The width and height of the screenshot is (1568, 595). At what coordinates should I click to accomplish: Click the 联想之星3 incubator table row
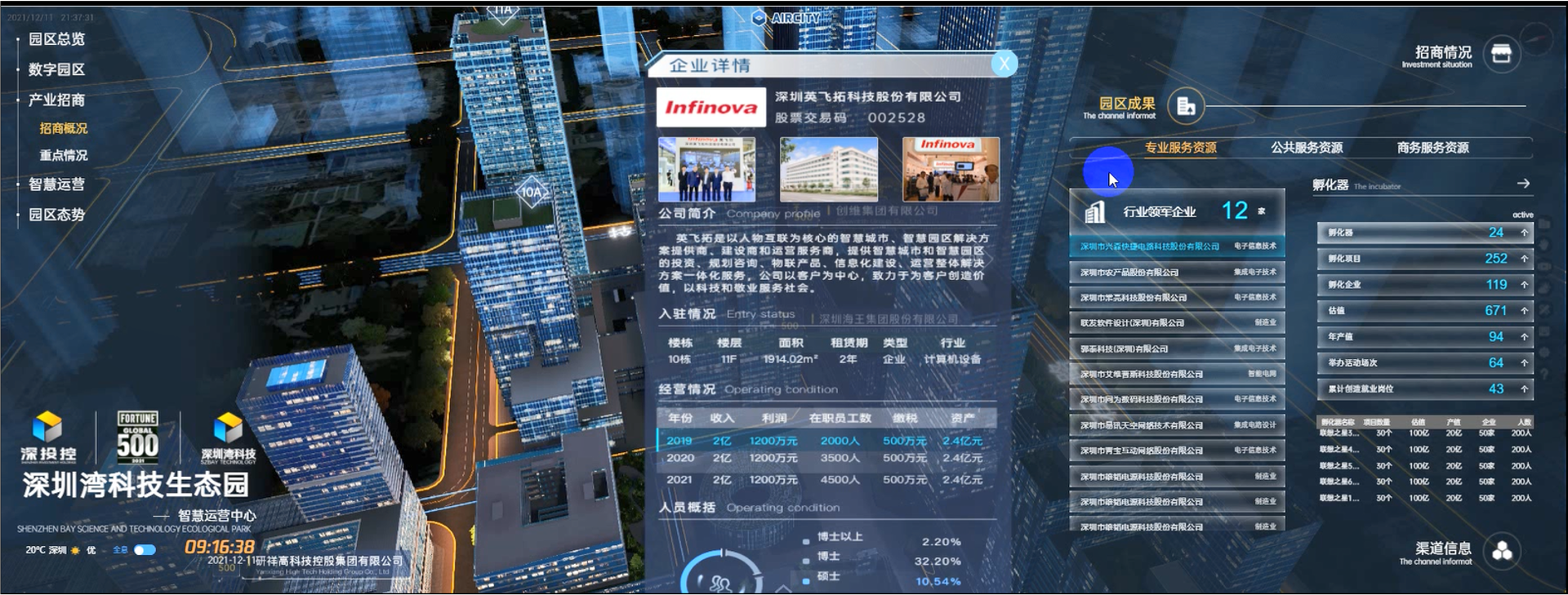[x=1426, y=433]
